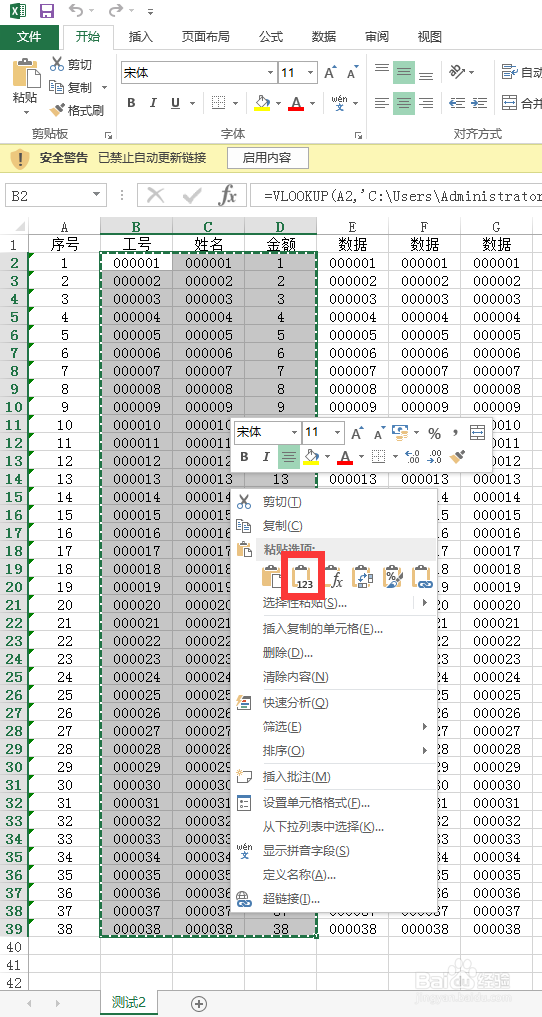Select the column E header
Image resolution: width=542 pixels, height=1017 pixels.
[x=352, y=226]
